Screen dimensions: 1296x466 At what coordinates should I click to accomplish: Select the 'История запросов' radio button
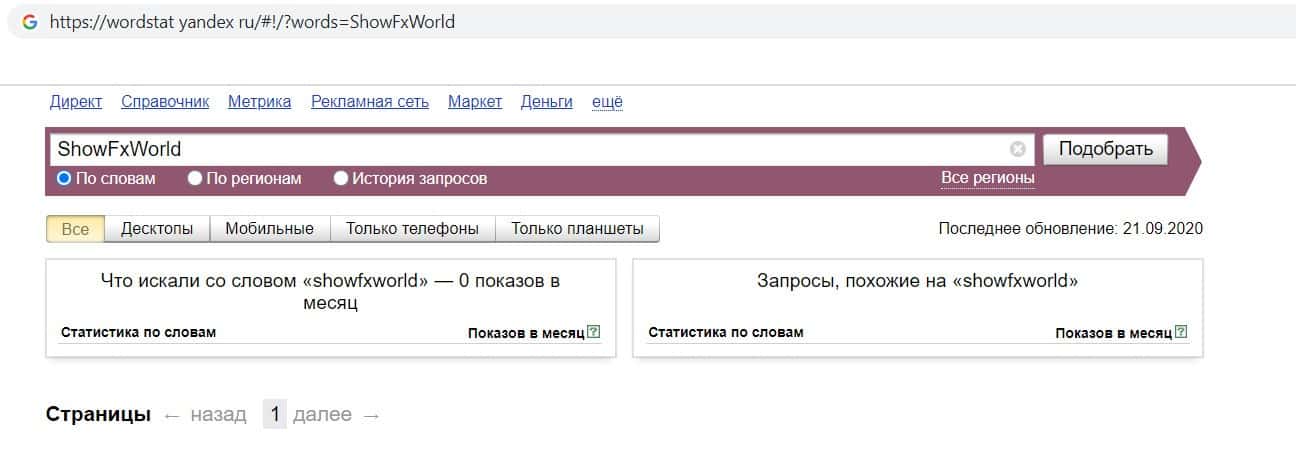(x=341, y=179)
